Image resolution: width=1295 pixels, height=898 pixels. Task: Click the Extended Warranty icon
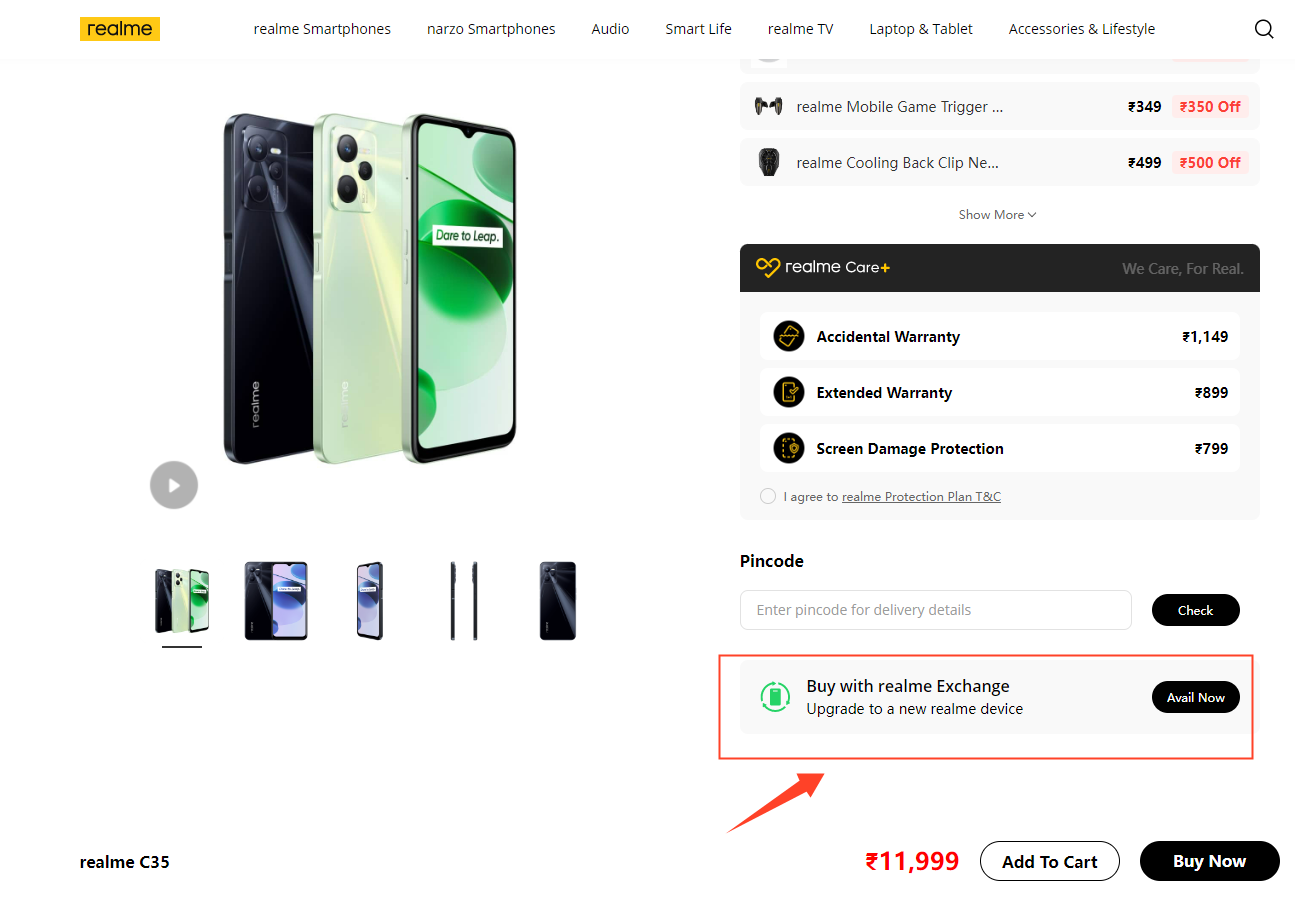[x=789, y=393]
